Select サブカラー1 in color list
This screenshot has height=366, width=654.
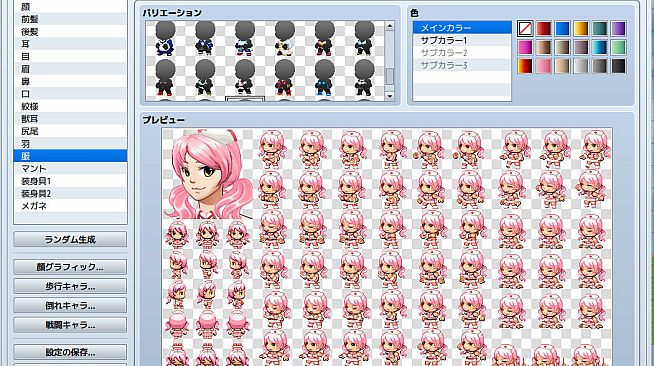tap(462, 40)
